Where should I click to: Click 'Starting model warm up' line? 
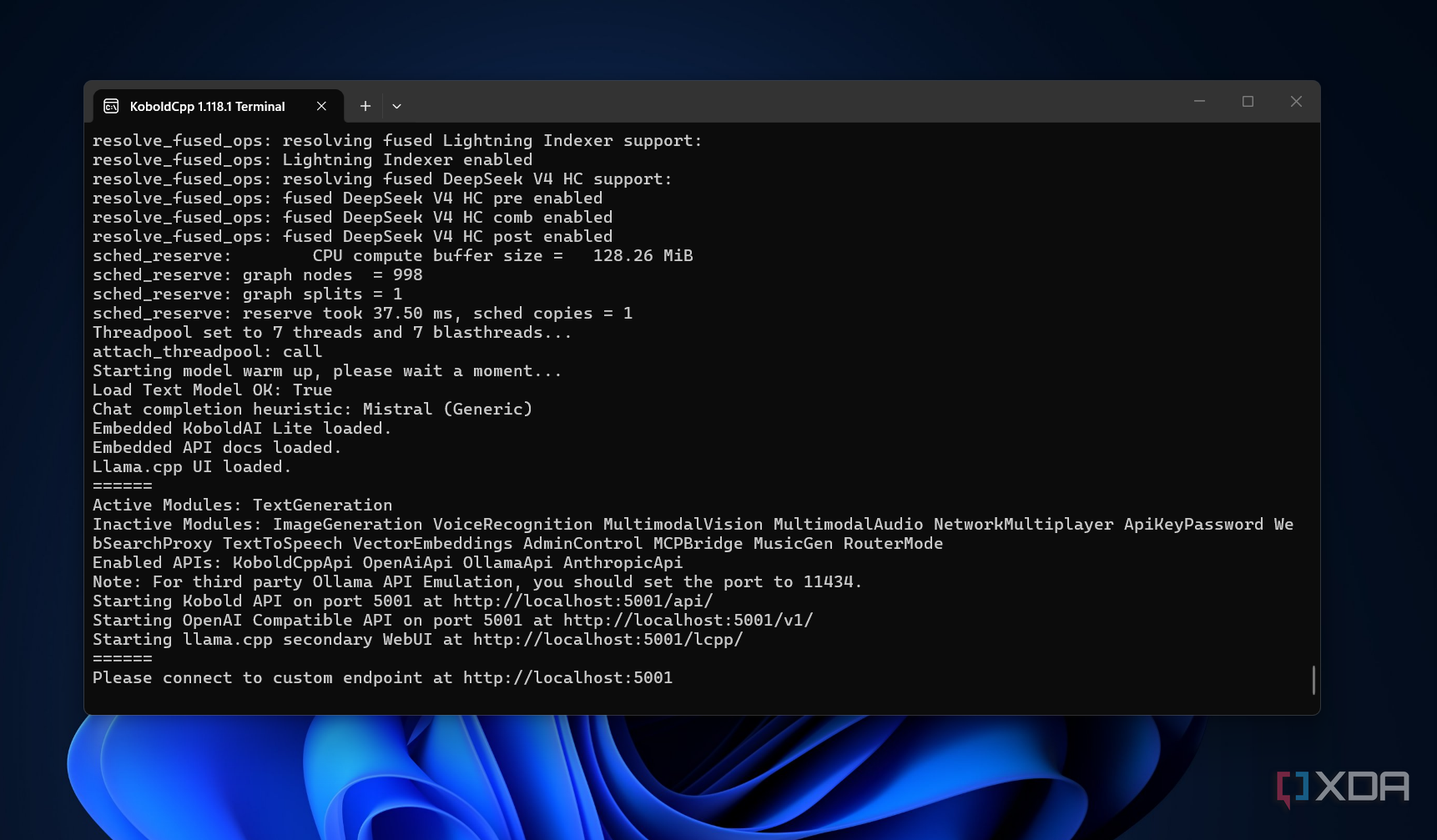coord(327,371)
